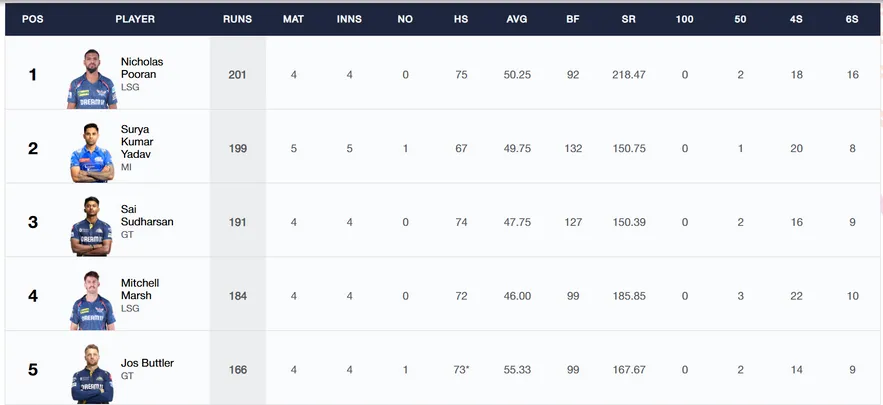Select Mitchell Marsh's player photo
This screenshot has height=405, width=883.
pyautogui.click(x=92, y=300)
